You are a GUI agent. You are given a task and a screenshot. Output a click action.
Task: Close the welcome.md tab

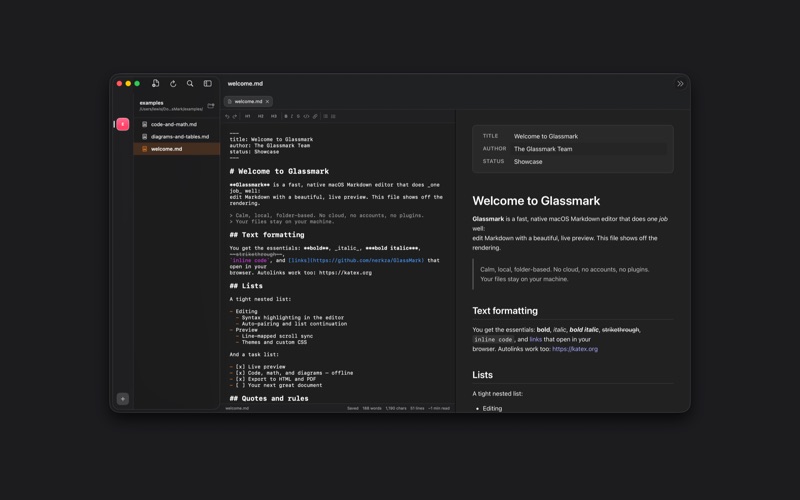click(267, 102)
